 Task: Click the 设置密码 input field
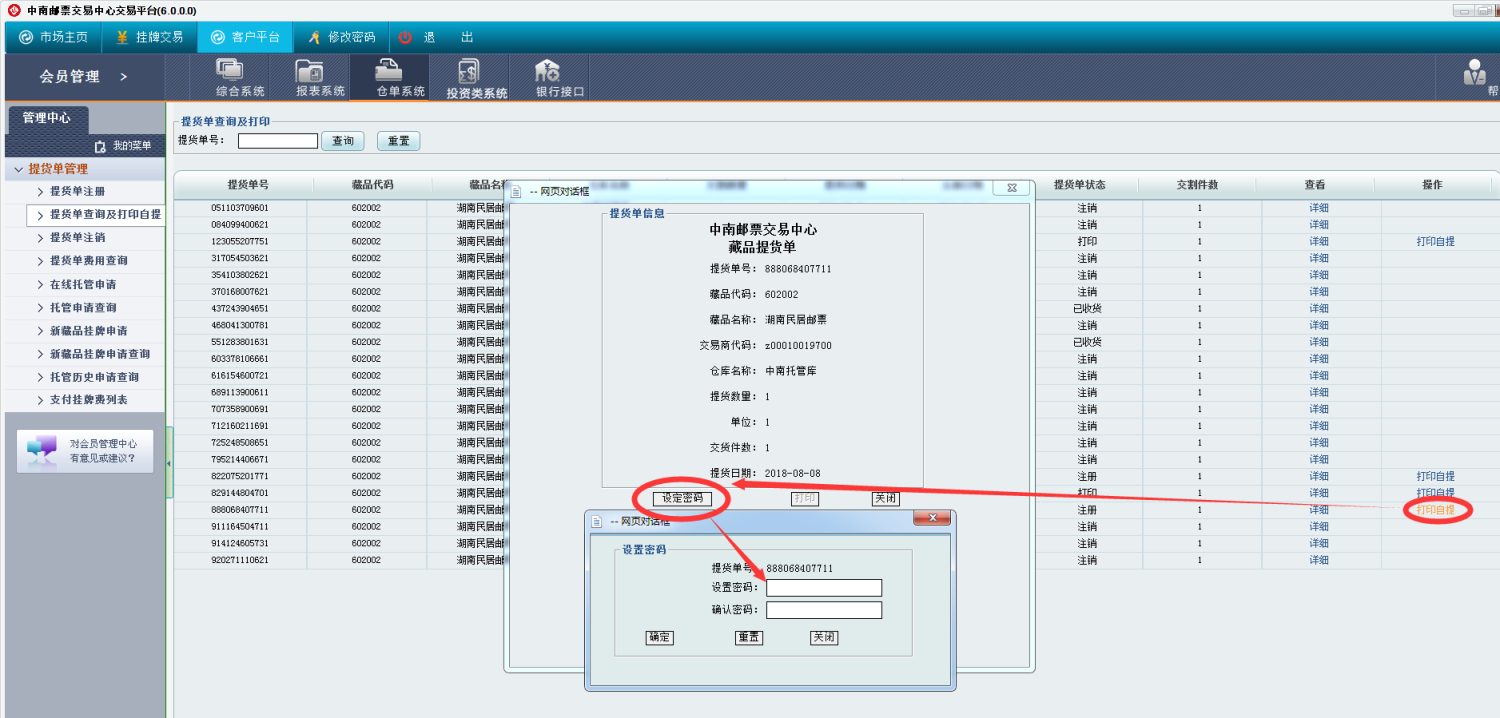click(824, 588)
